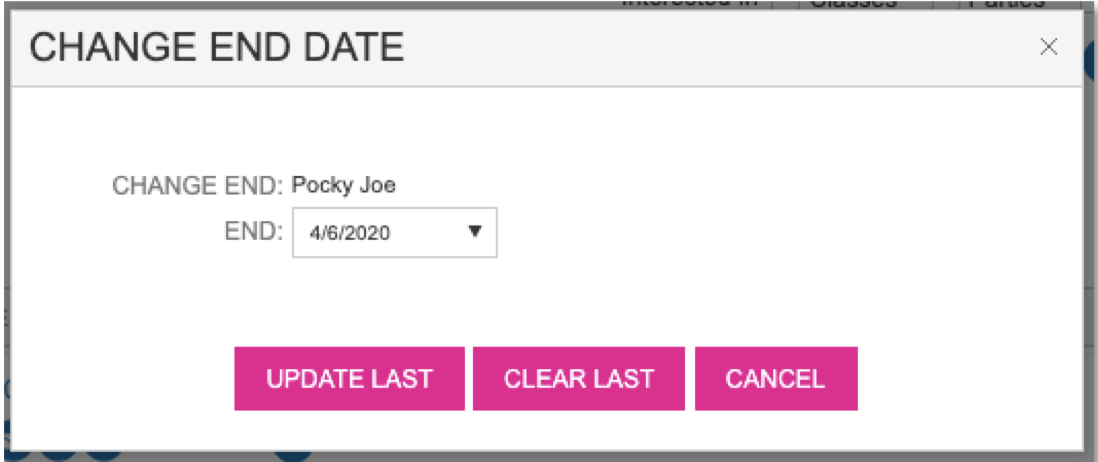Close the Change End Date dialog with the X
Viewport: 1098px width, 462px height.
point(1048,47)
